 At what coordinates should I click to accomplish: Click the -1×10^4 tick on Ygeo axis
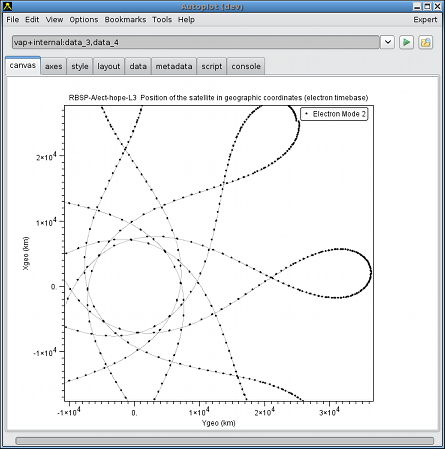pyautogui.click(x=69, y=412)
